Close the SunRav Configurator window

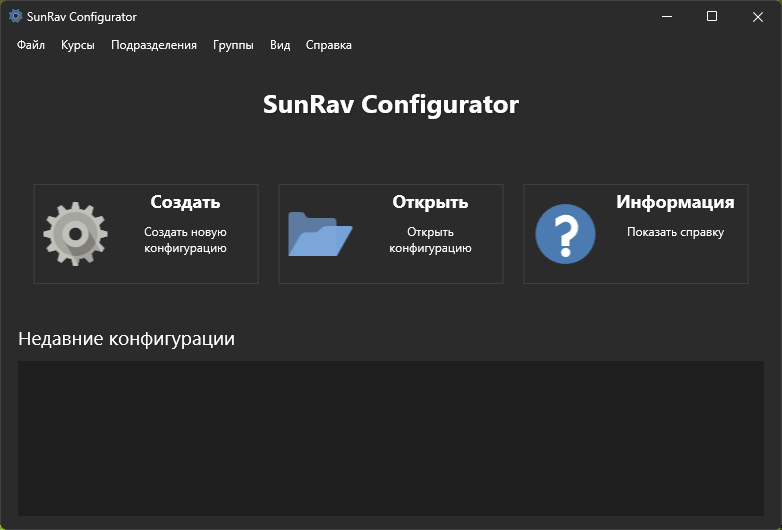pyautogui.click(x=758, y=16)
